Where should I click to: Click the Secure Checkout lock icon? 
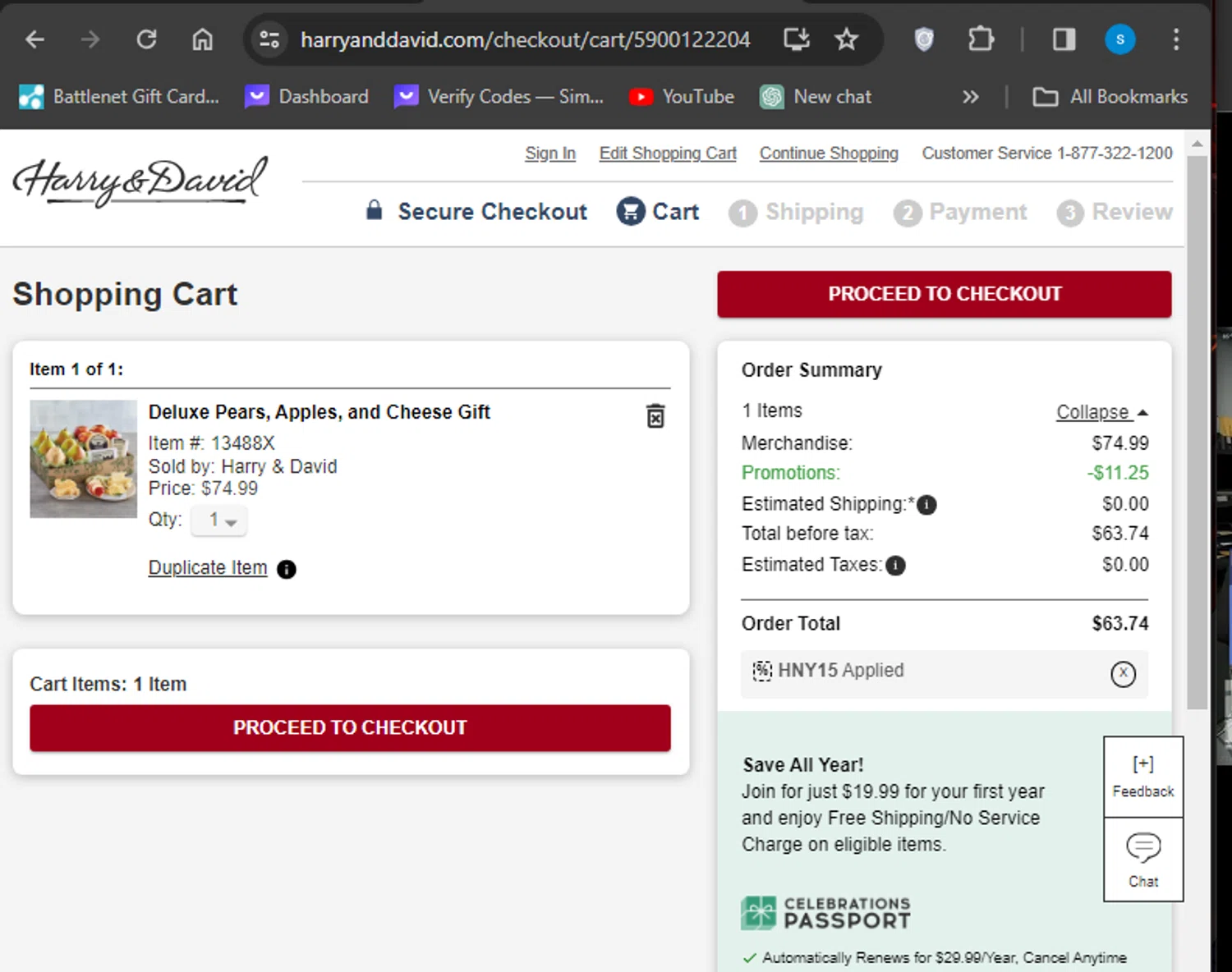pyautogui.click(x=374, y=210)
